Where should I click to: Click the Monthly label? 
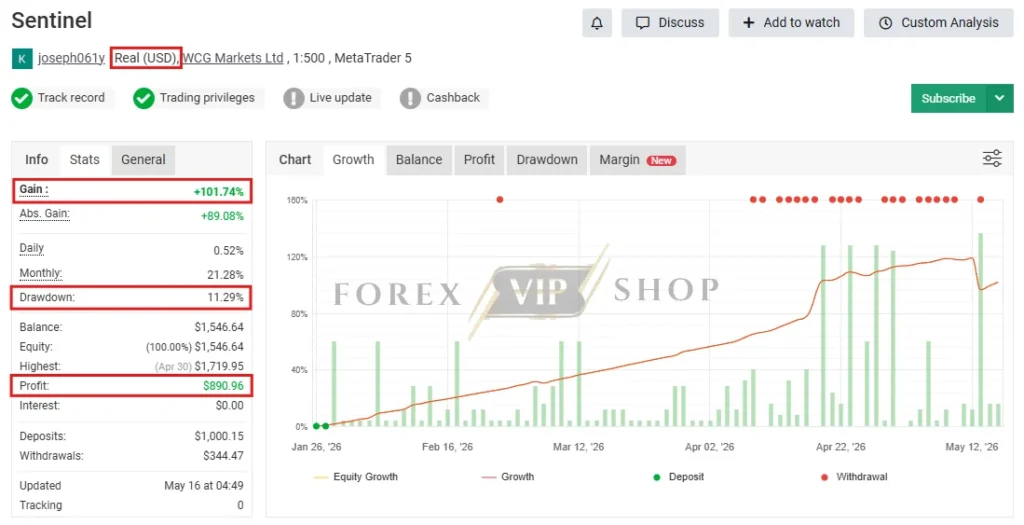click(40, 273)
